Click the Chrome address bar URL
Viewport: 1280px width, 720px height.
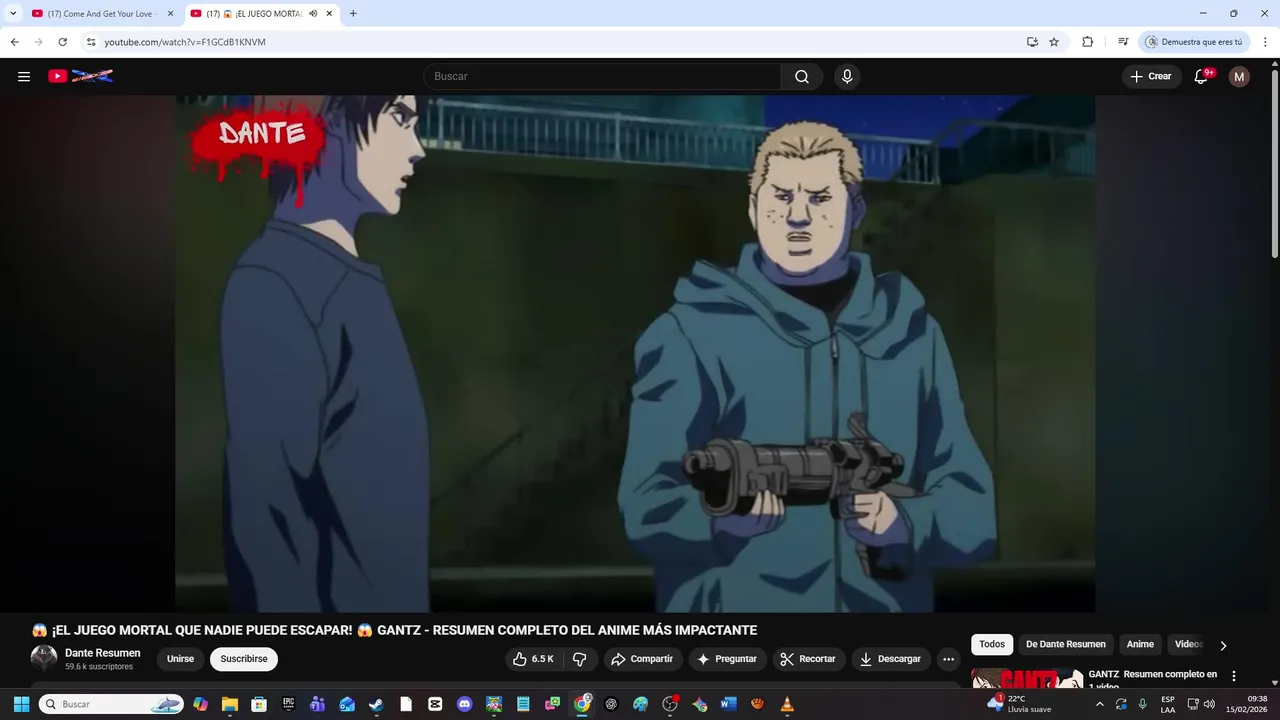tap(185, 42)
